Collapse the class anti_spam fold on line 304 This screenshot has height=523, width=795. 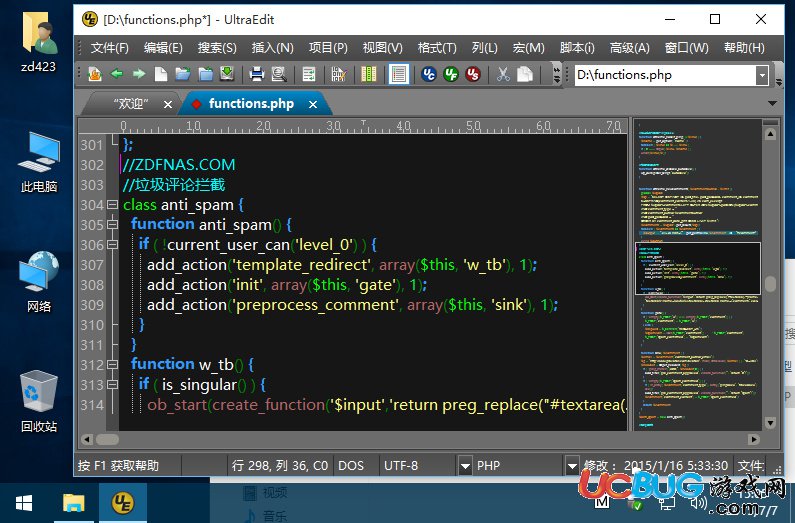coord(112,205)
